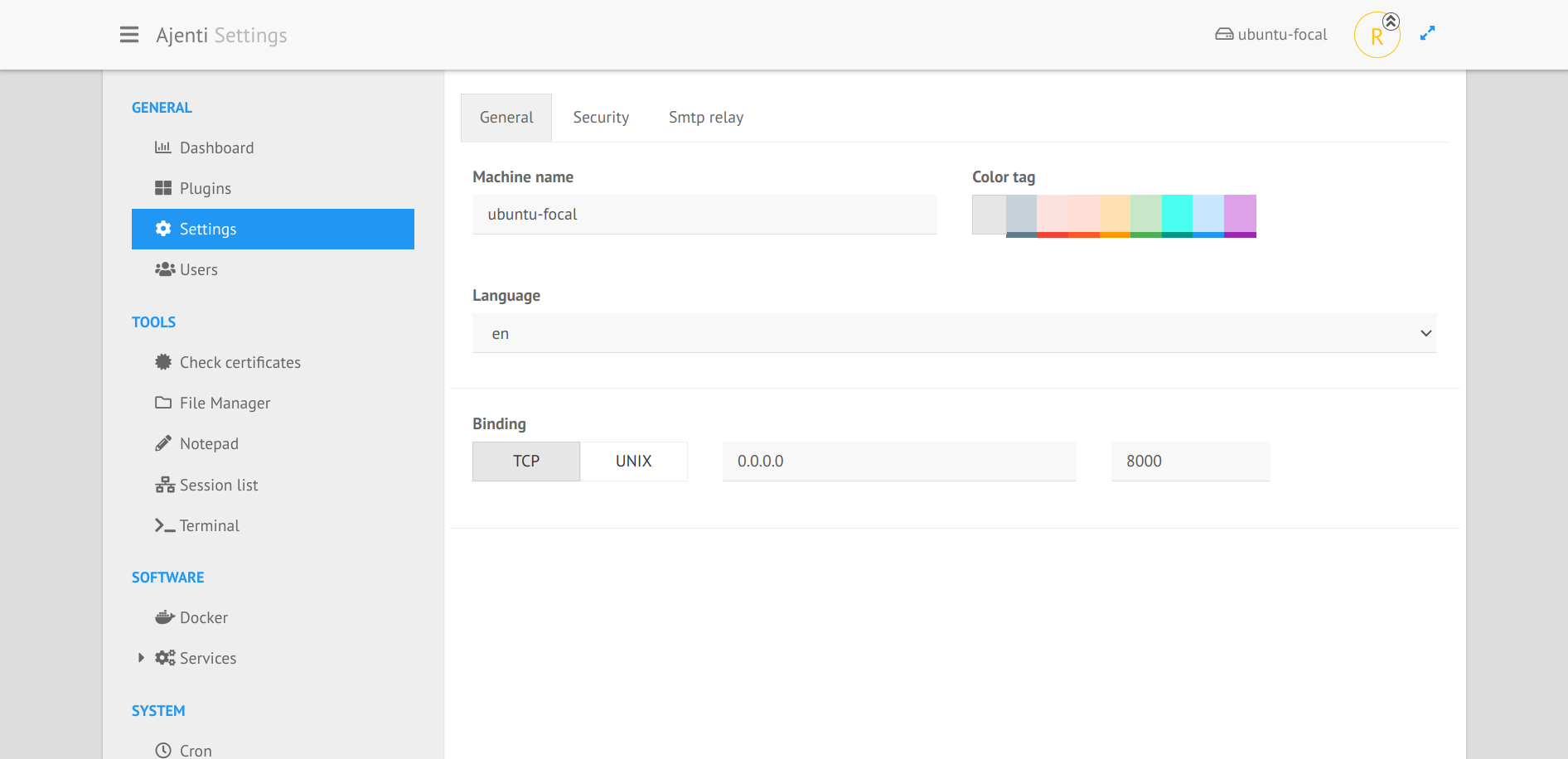
Task: Click the Terminal prompt icon
Action: [x=165, y=525]
